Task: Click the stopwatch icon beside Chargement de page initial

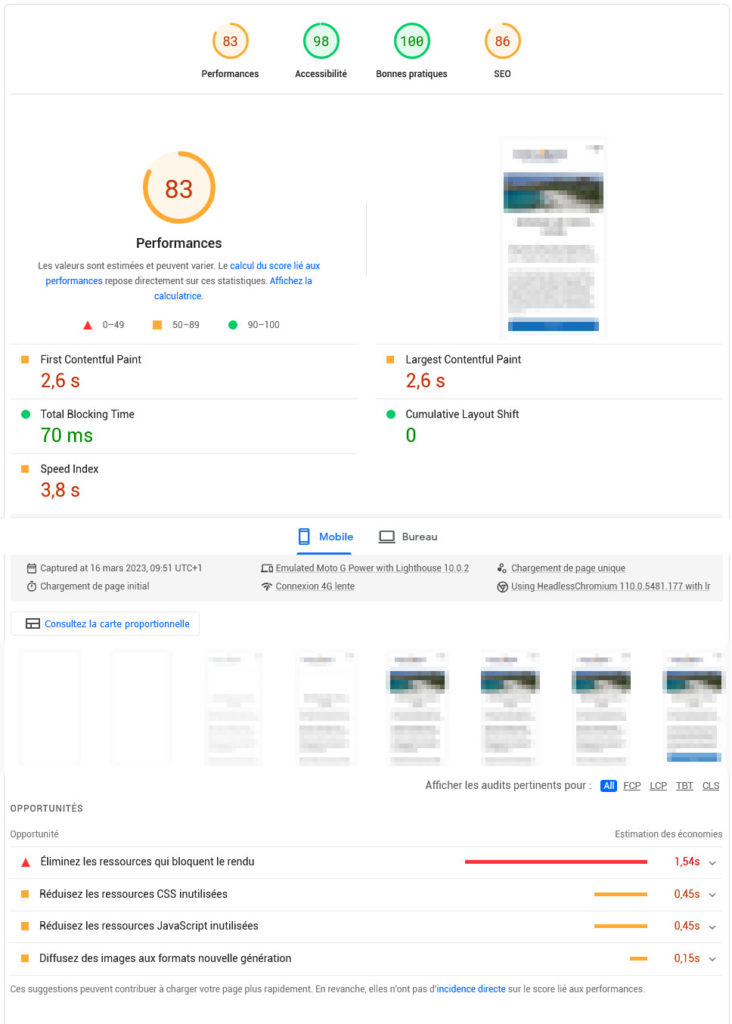Action: tap(31, 586)
